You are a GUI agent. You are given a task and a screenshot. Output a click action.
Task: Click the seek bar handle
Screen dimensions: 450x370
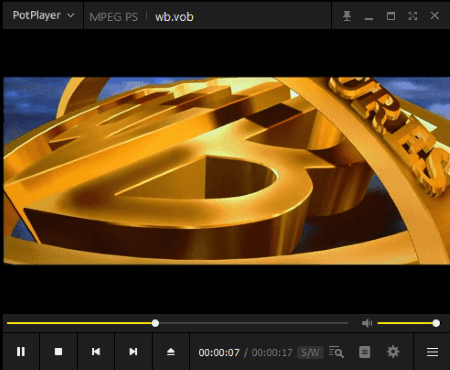(155, 323)
